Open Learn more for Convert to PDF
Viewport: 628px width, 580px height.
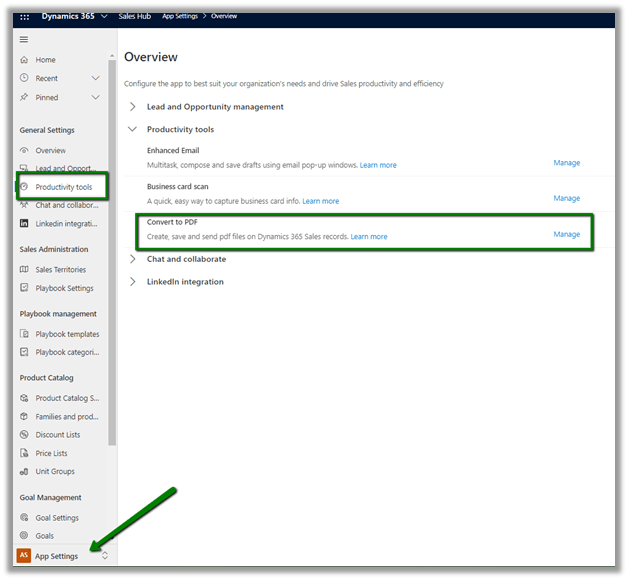[x=369, y=237]
